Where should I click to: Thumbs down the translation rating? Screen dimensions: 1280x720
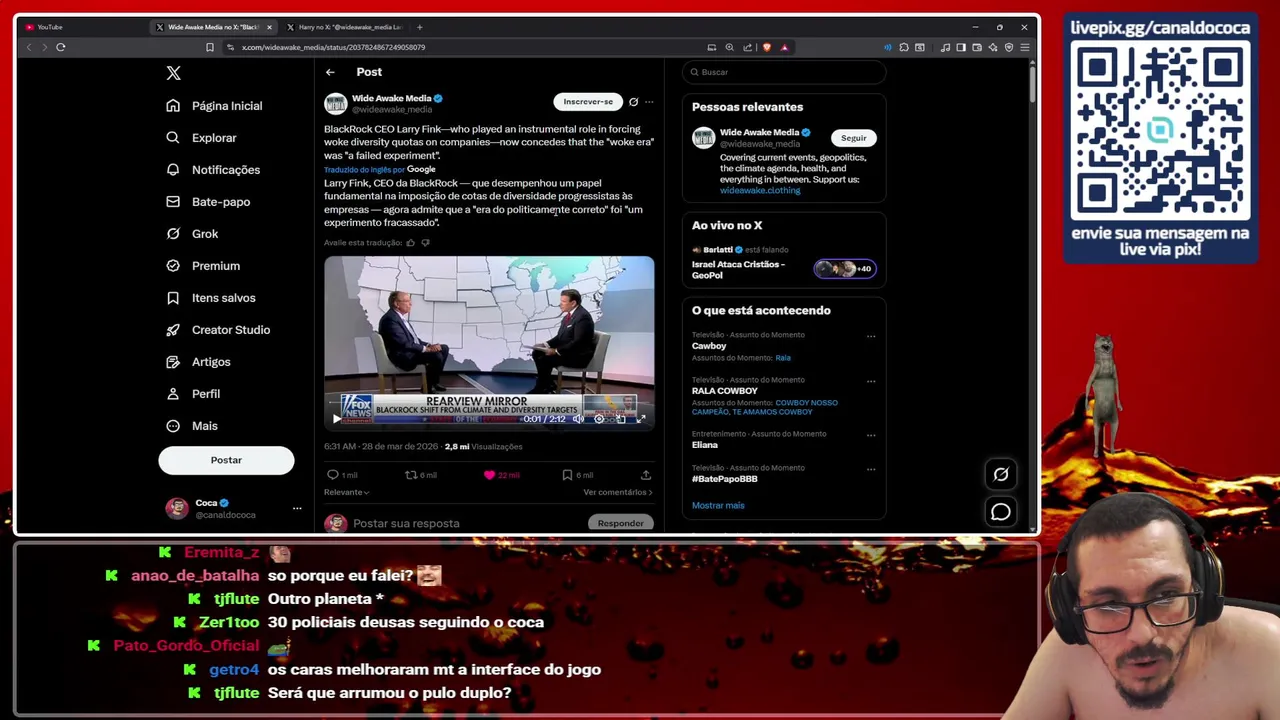[425, 243]
